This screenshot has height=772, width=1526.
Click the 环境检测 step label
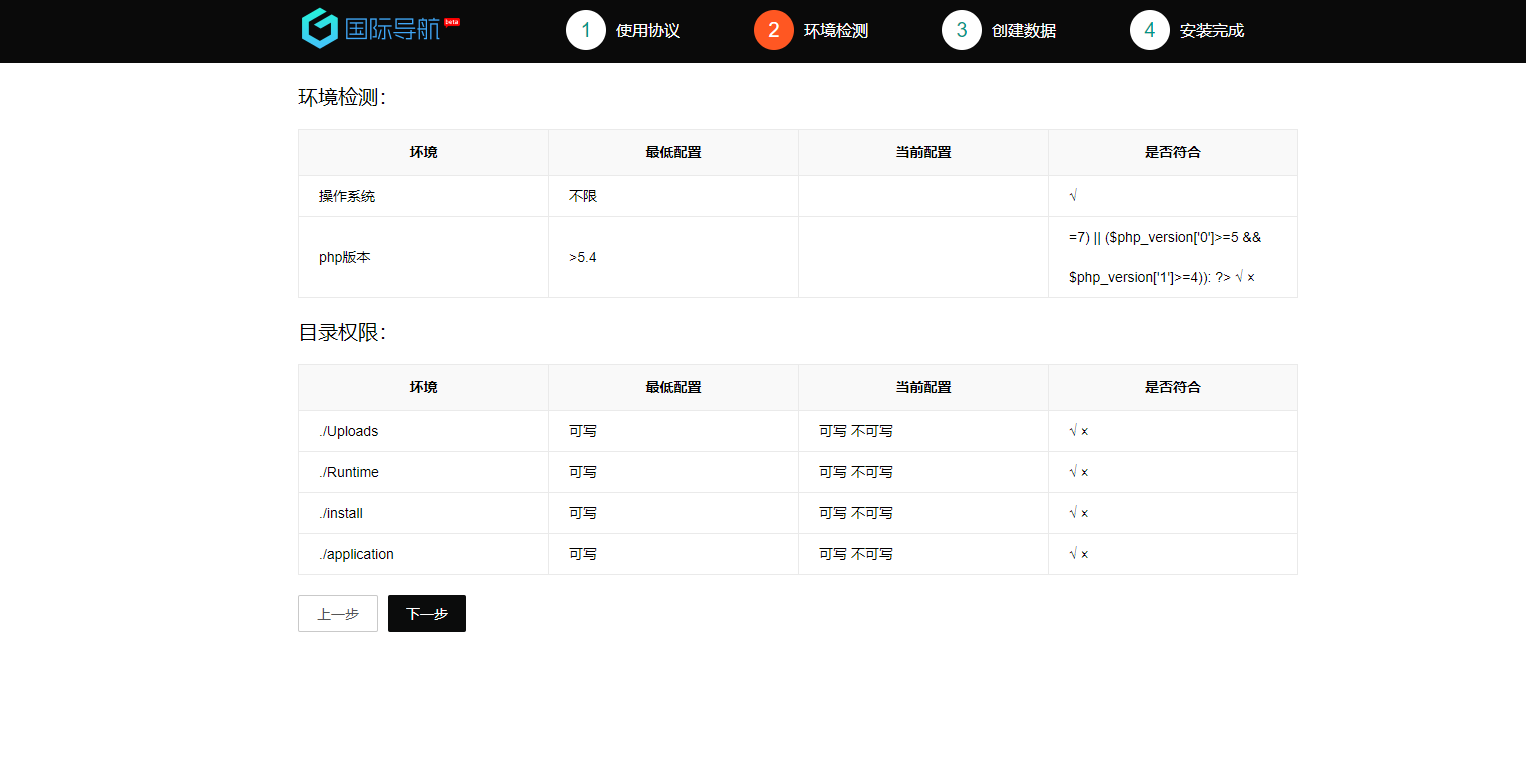tap(836, 31)
